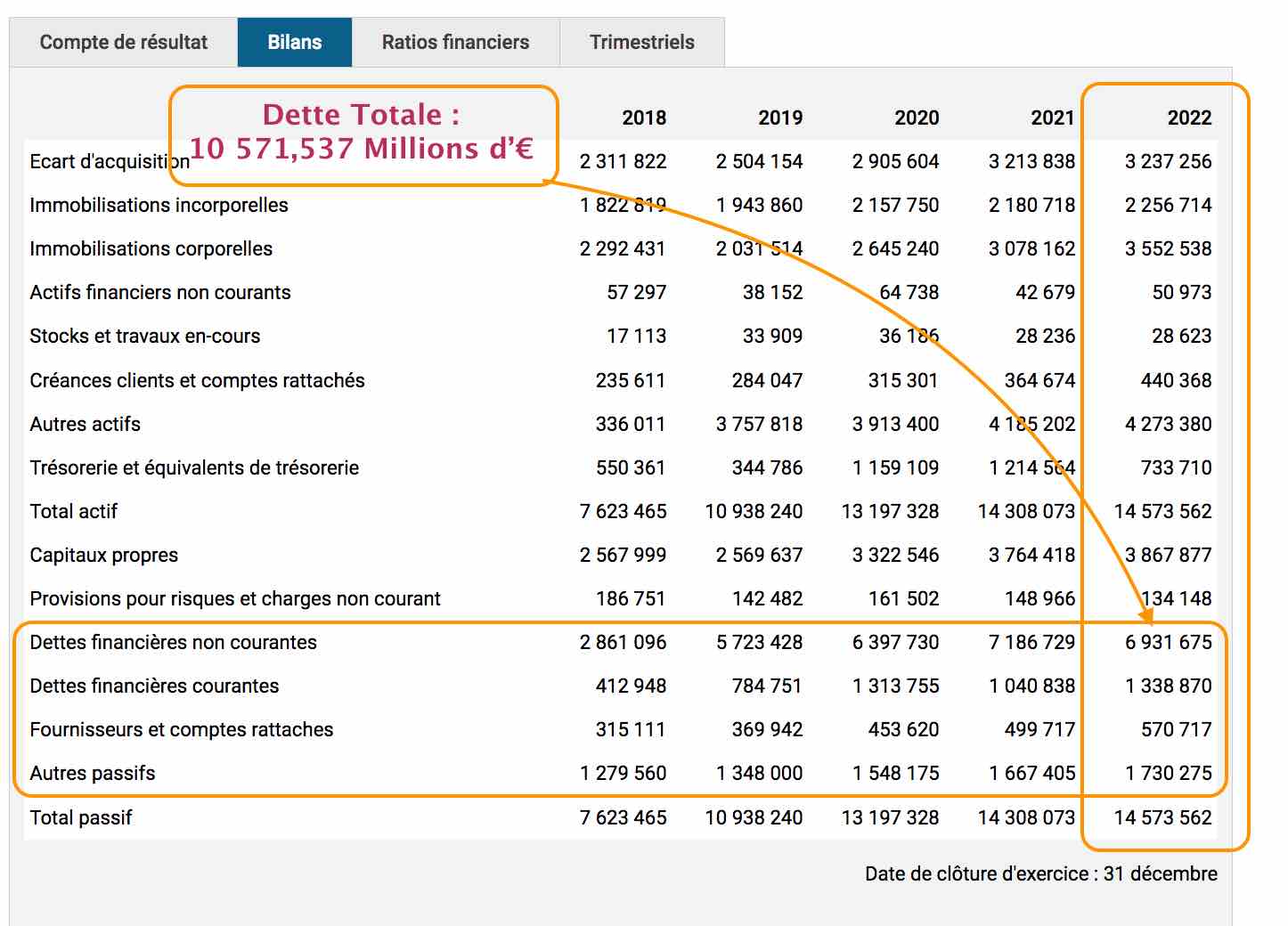Open the Trimestriels tab
Viewport: 1288px width, 926px height.
tap(642, 42)
